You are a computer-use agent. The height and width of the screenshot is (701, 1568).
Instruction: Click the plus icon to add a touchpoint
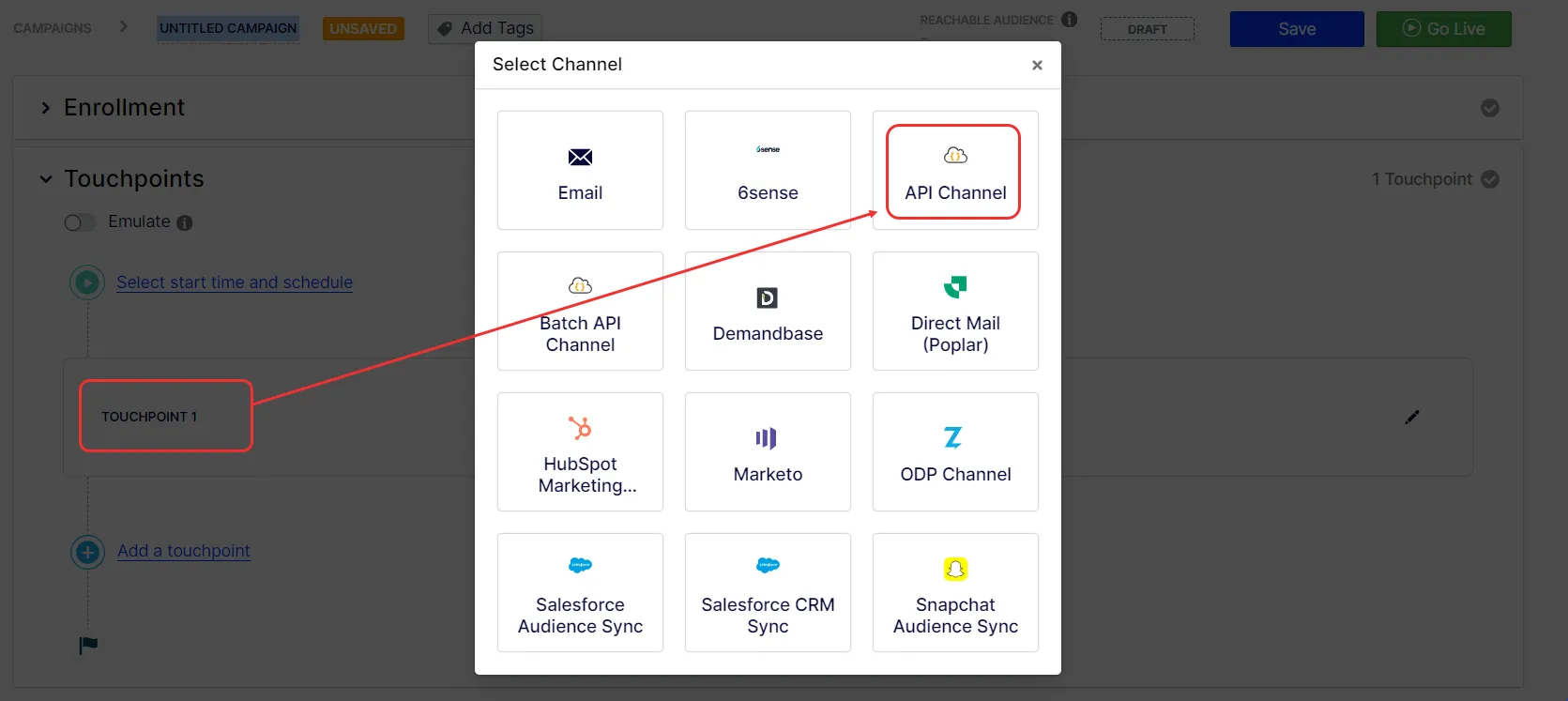[x=88, y=552]
